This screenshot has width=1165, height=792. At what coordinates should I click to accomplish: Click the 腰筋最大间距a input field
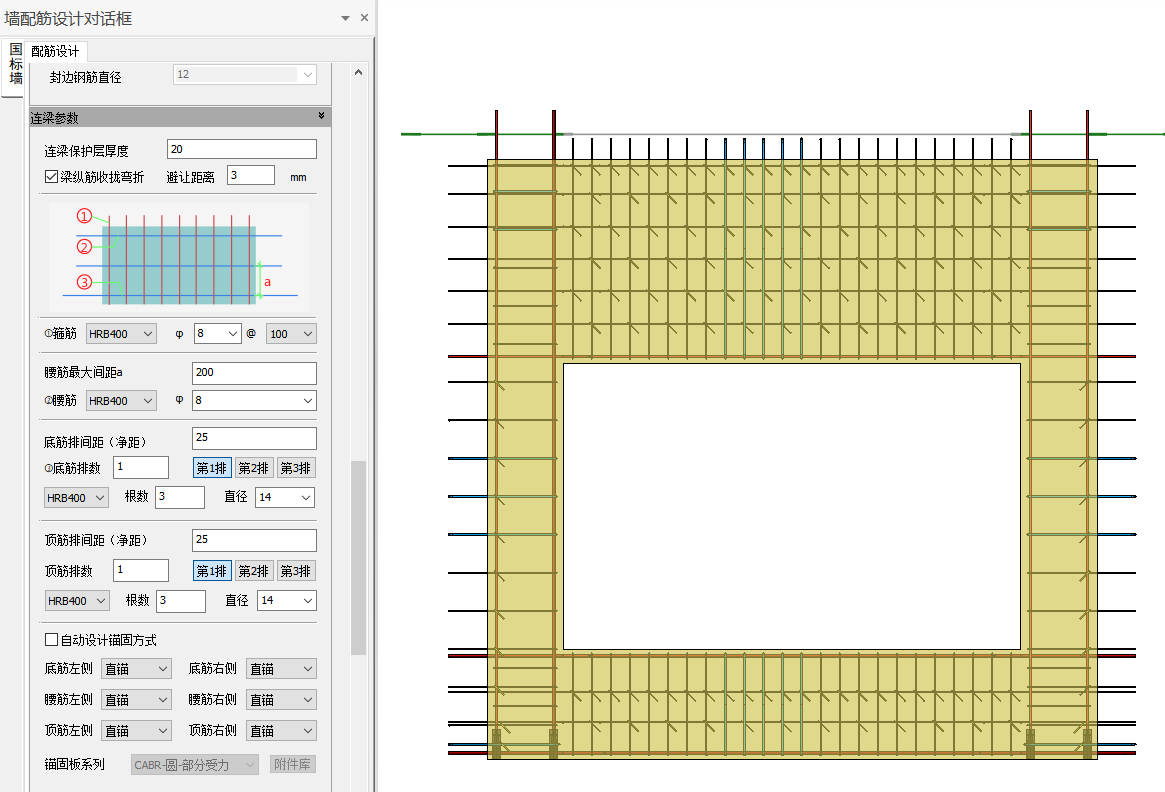(x=254, y=373)
